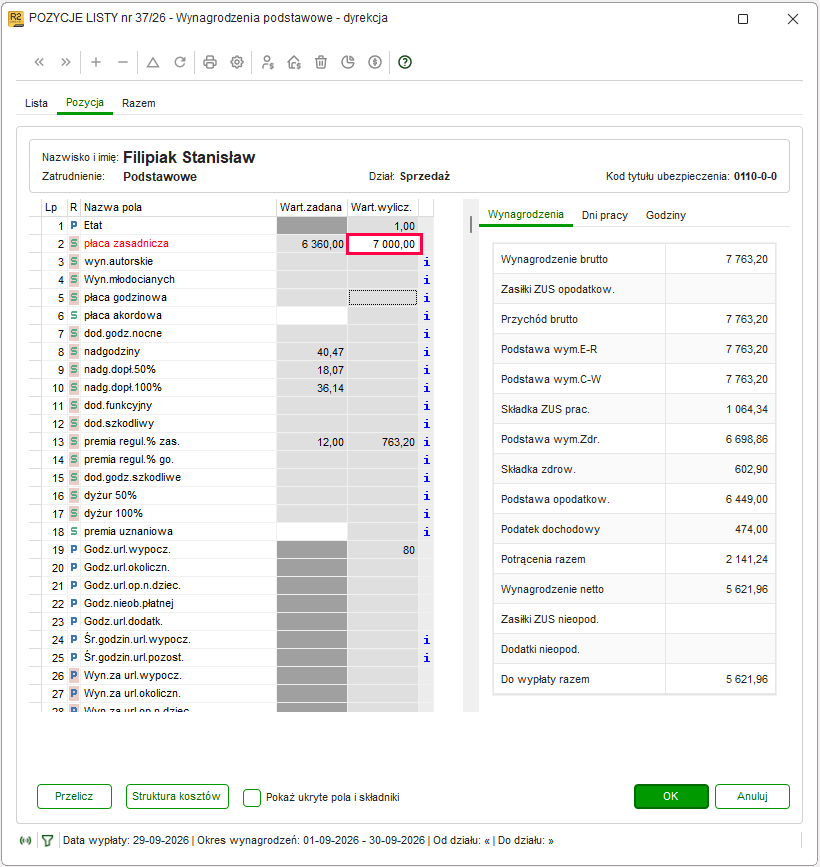Switch to the Dni pracy tab

(x=605, y=215)
